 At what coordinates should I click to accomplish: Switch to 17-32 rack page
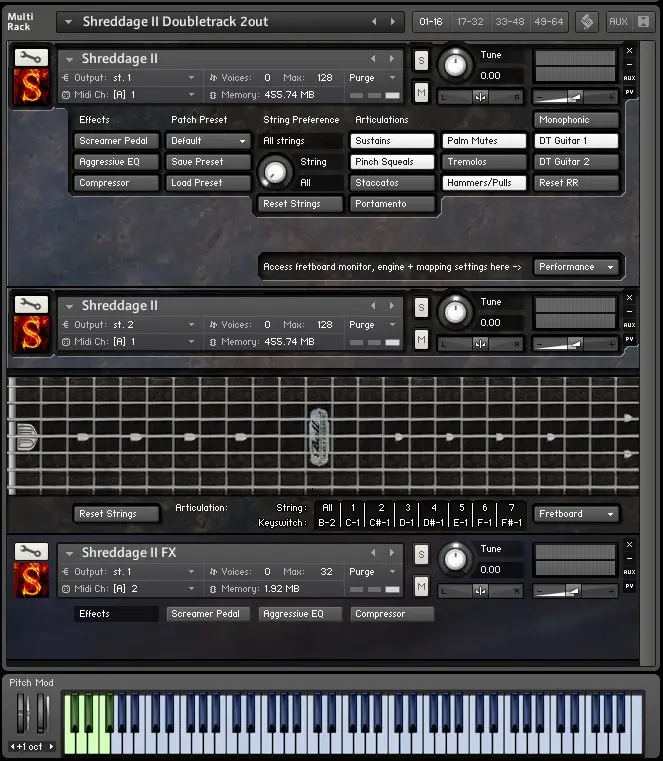[470, 22]
